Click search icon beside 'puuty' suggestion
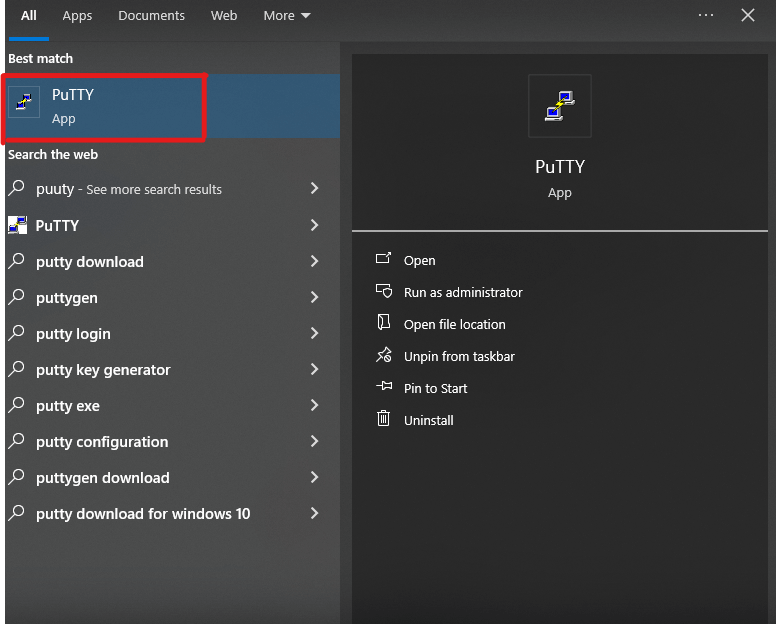Viewport: 776px width, 624px height. [17, 188]
